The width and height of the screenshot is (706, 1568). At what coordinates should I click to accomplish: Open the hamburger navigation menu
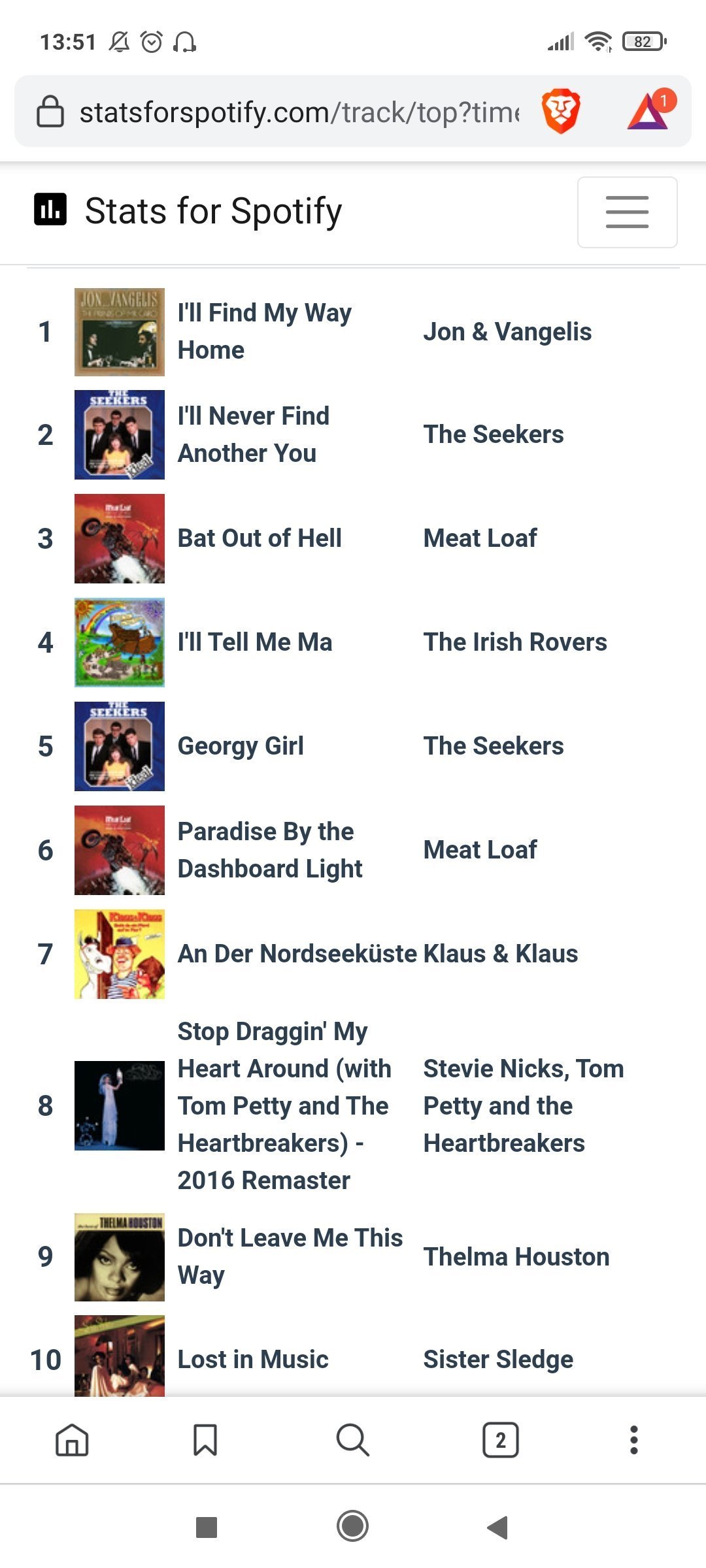(x=627, y=212)
